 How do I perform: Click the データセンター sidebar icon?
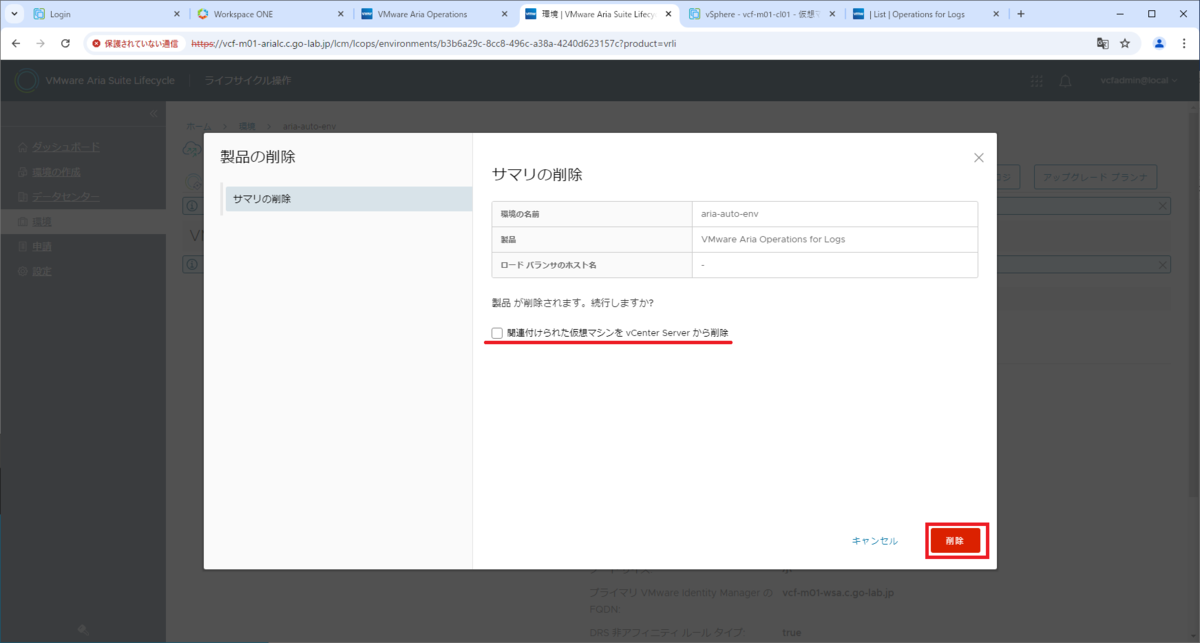22,196
